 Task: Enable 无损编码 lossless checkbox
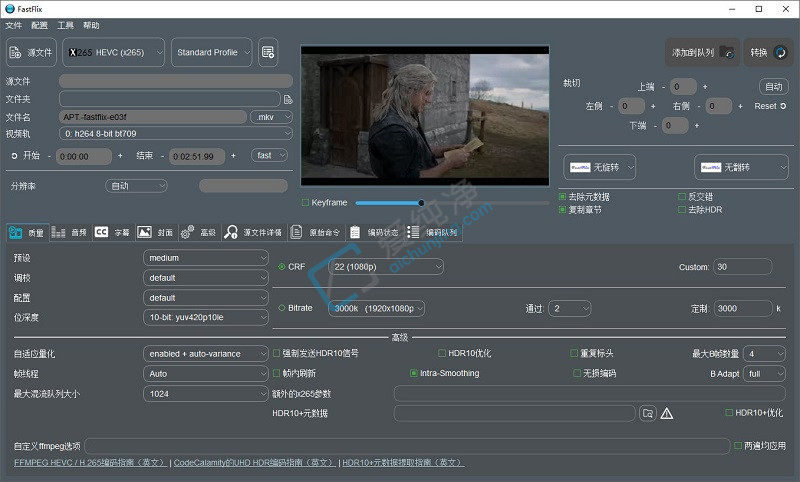(577, 373)
